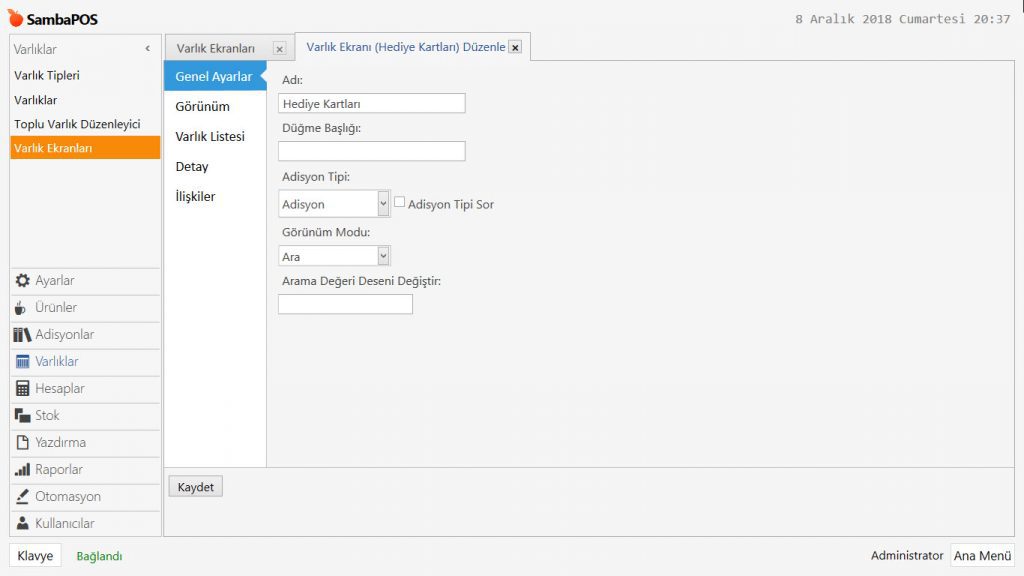This screenshot has width=1024, height=576.
Task: Open Yazdırma via the document icon
Action: click(23, 443)
